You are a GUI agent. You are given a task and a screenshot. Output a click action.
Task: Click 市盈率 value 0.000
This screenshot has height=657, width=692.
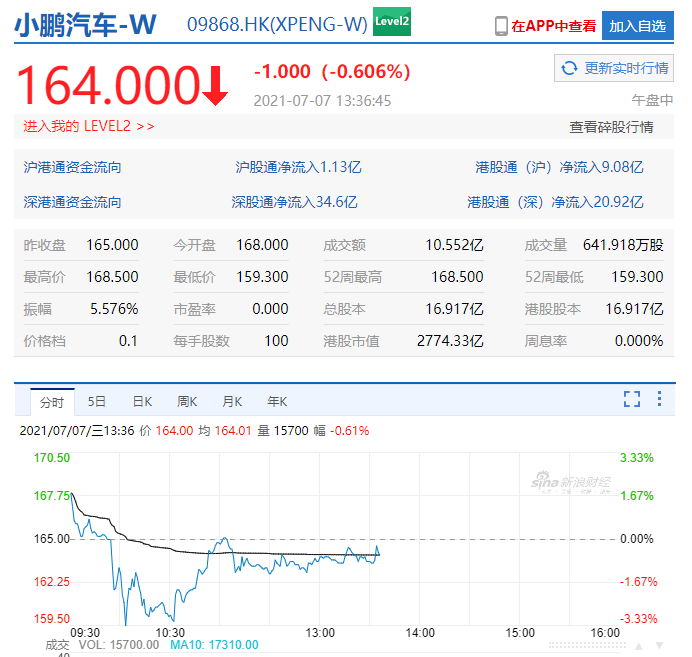click(x=270, y=309)
